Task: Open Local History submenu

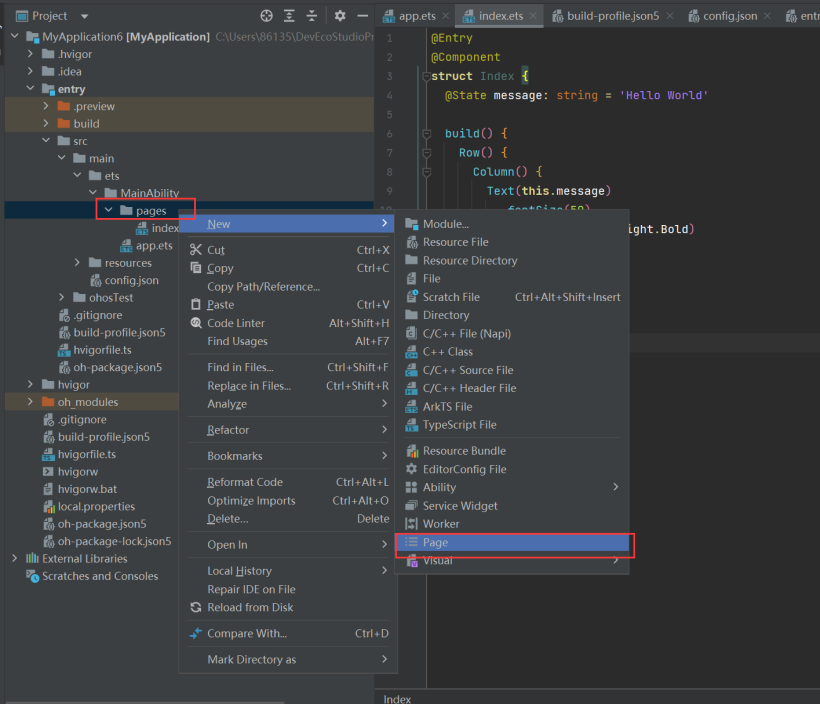Action: coord(289,571)
